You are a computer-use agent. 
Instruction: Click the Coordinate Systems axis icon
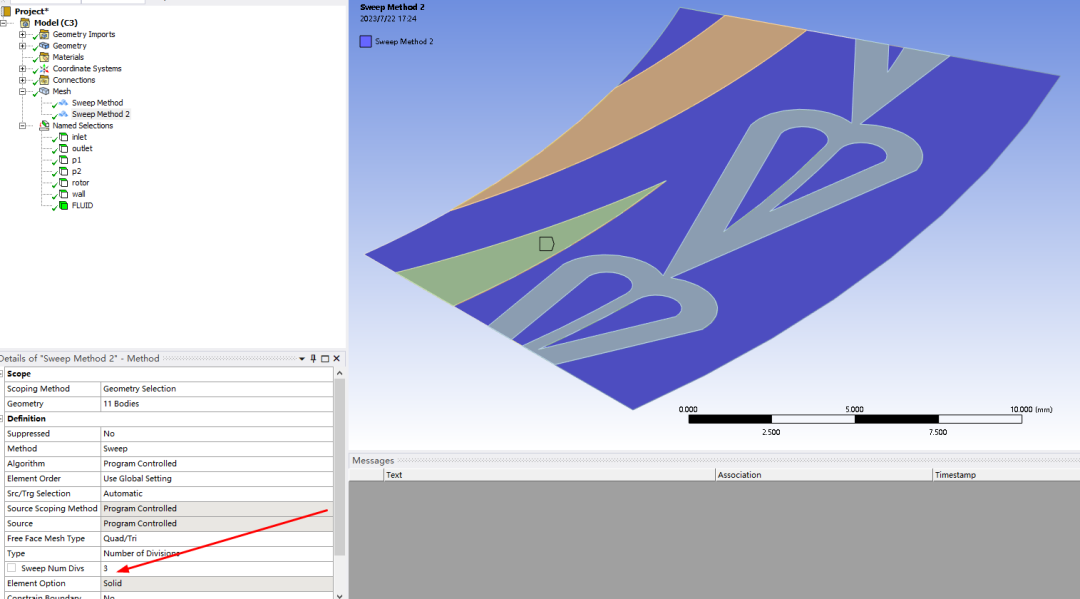coord(44,69)
